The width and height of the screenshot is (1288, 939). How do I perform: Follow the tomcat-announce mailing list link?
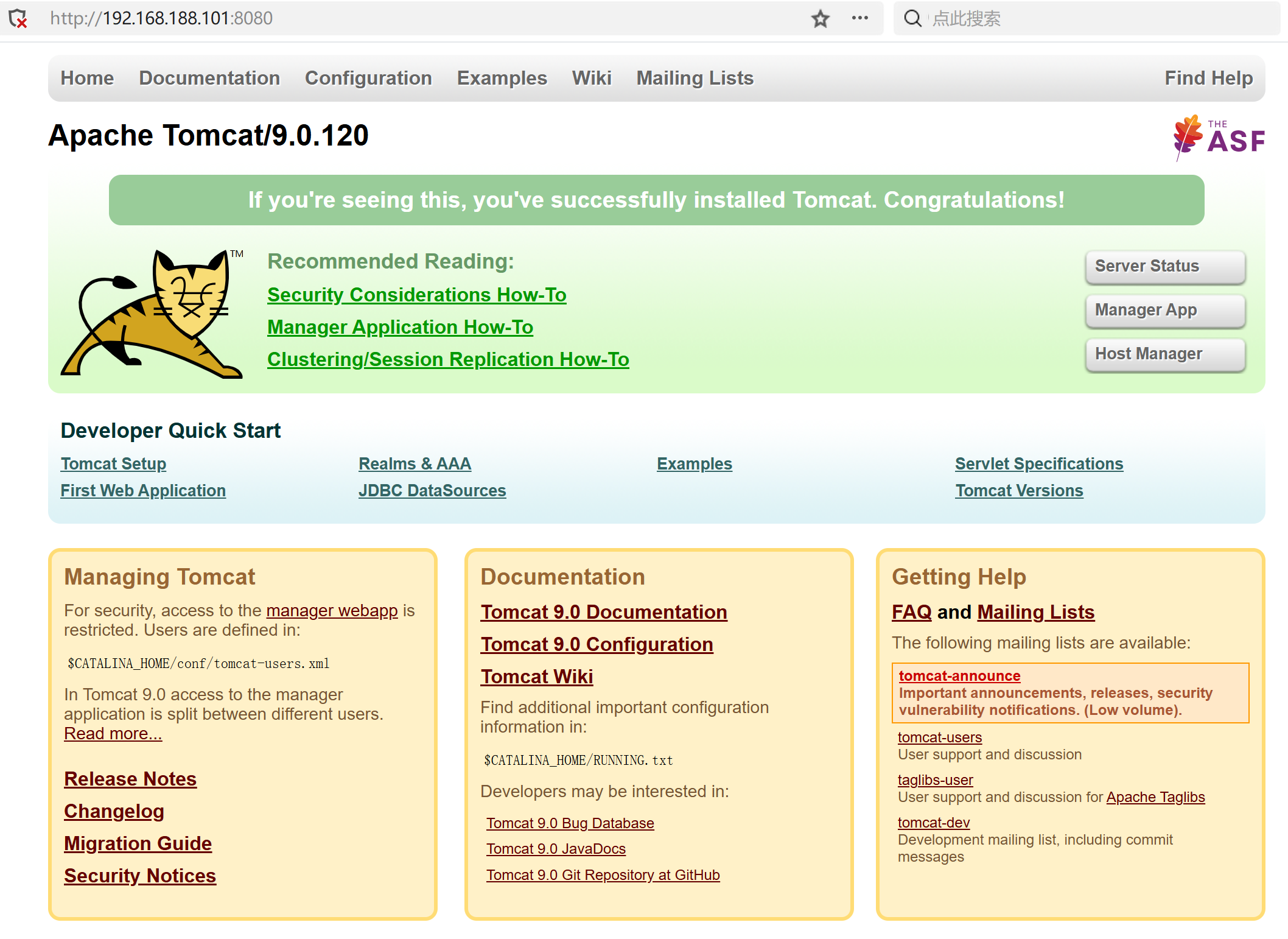(x=959, y=676)
